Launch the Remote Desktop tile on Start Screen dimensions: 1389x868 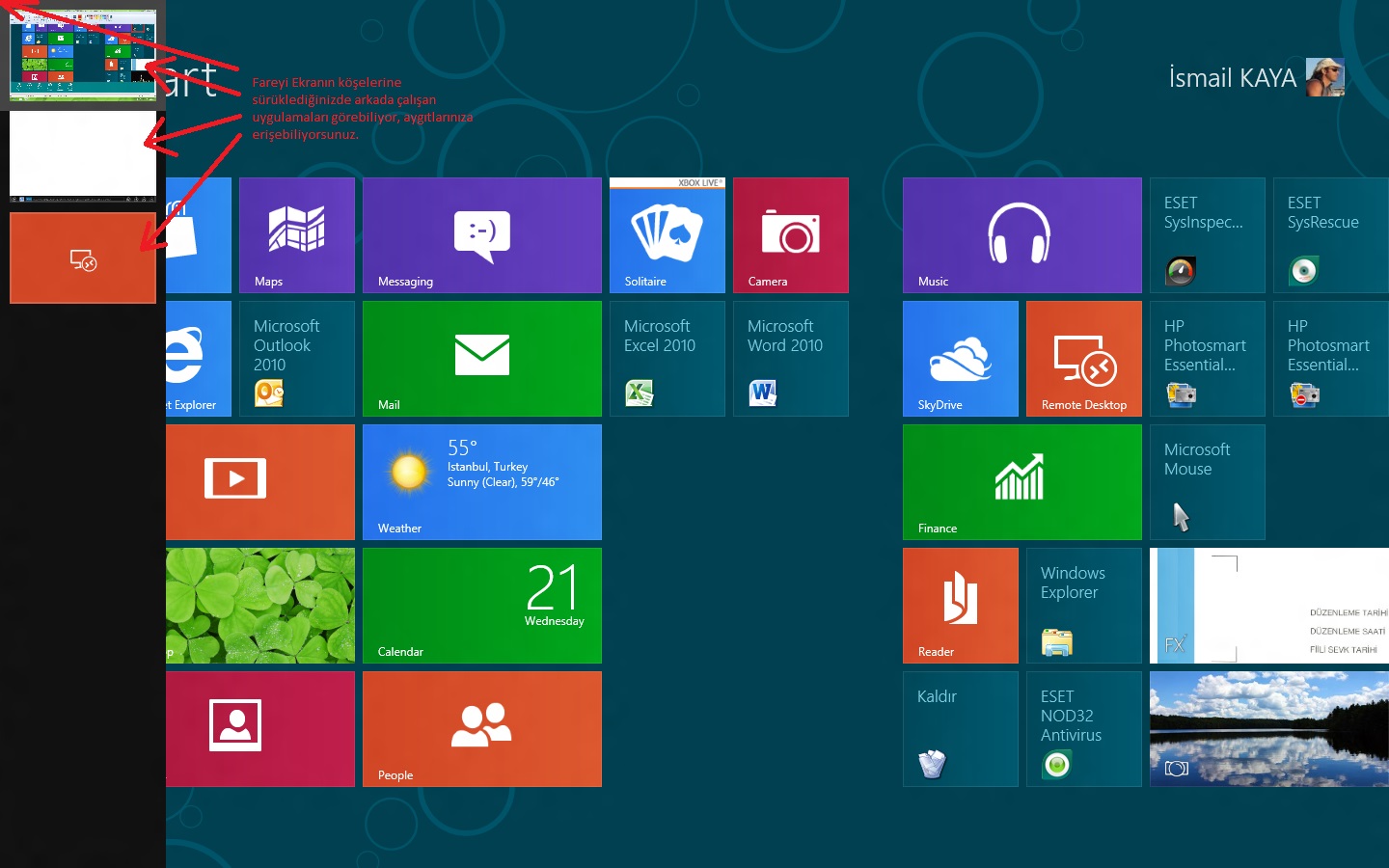(x=1084, y=359)
